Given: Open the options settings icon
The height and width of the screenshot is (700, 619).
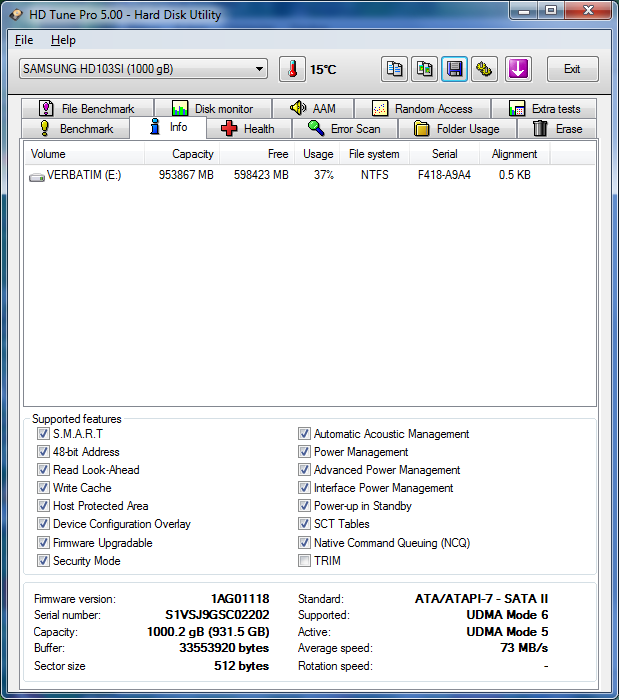Looking at the screenshot, I should 485,69.
